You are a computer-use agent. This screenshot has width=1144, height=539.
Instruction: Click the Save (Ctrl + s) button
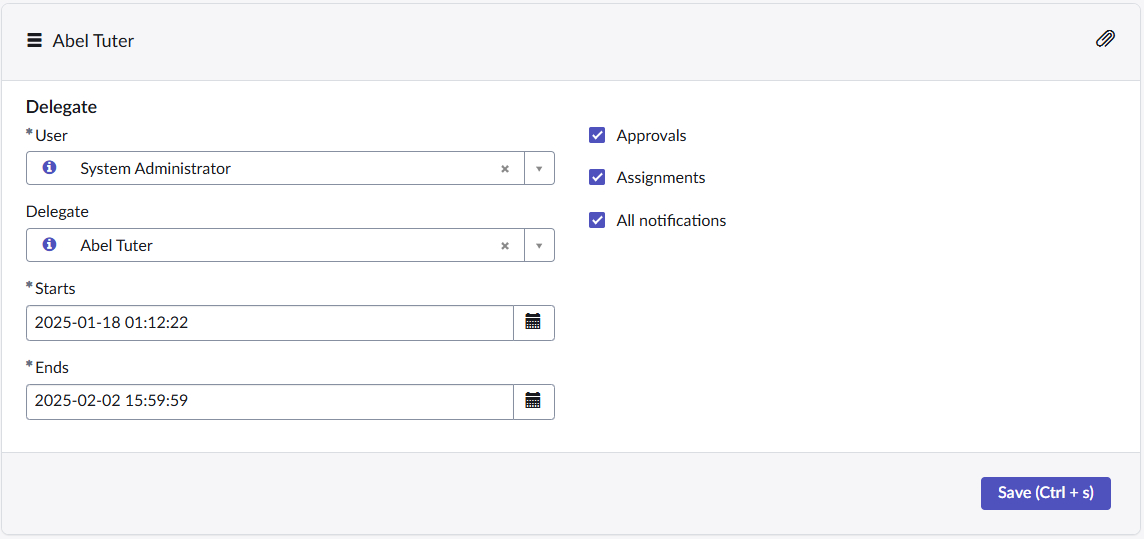tap(1045, 493)
